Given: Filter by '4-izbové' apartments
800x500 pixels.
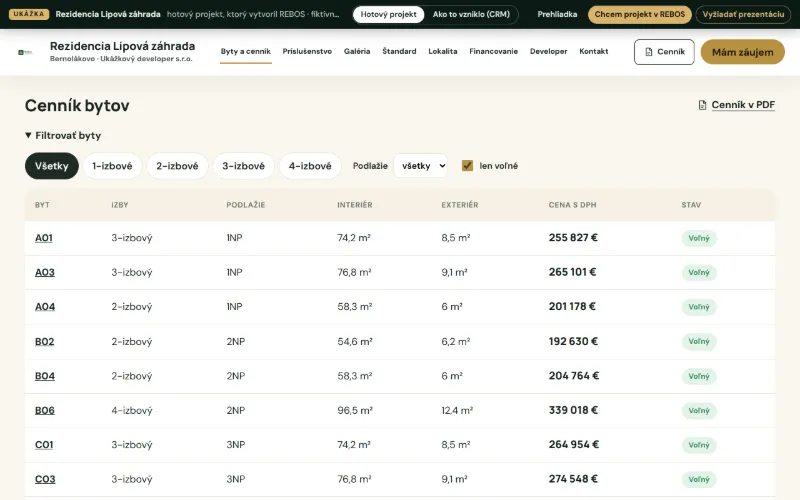Looking at the screenshot, I should point(310,166).
